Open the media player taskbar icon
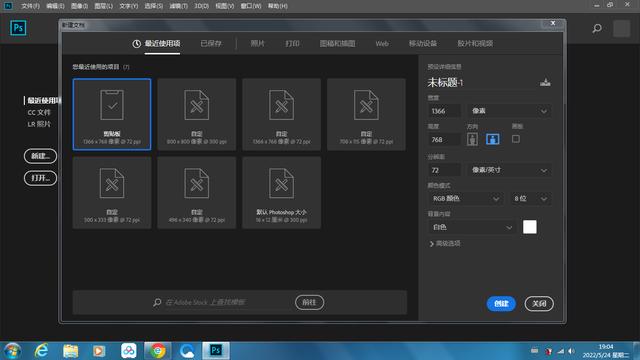The width and height of the screenshot is (640, 360). coord(99,351)
